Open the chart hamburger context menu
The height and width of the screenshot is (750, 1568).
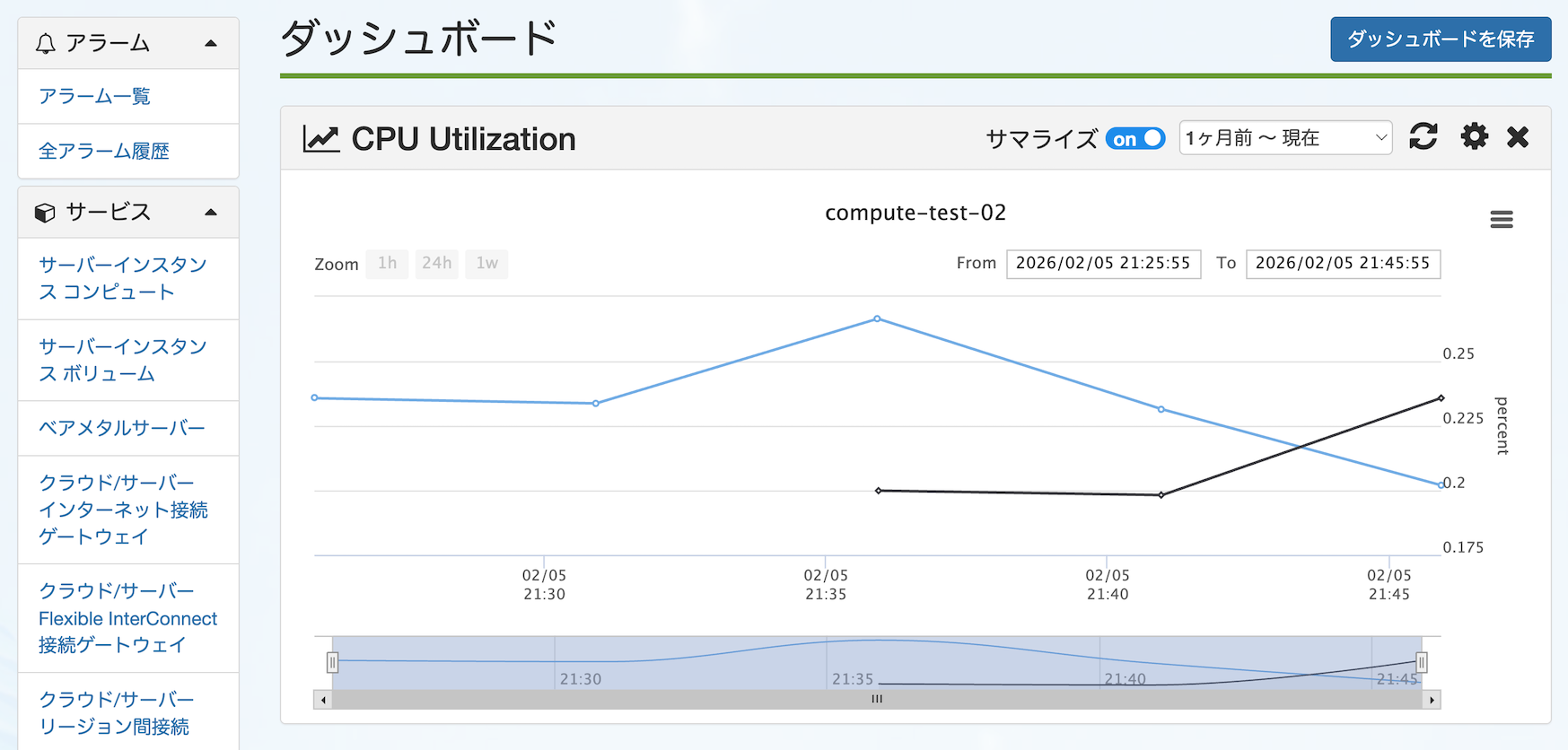coord(1502,220)
